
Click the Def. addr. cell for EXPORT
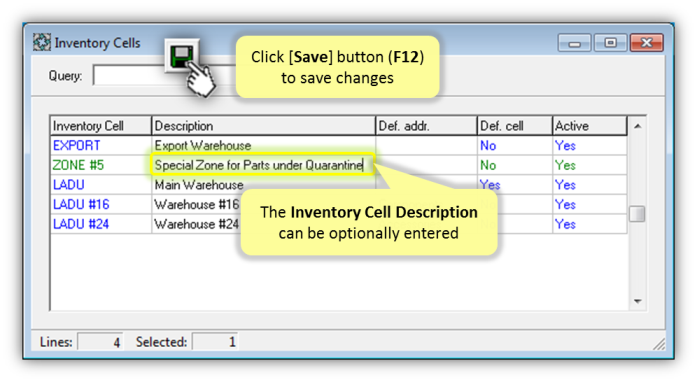[426, 145]
